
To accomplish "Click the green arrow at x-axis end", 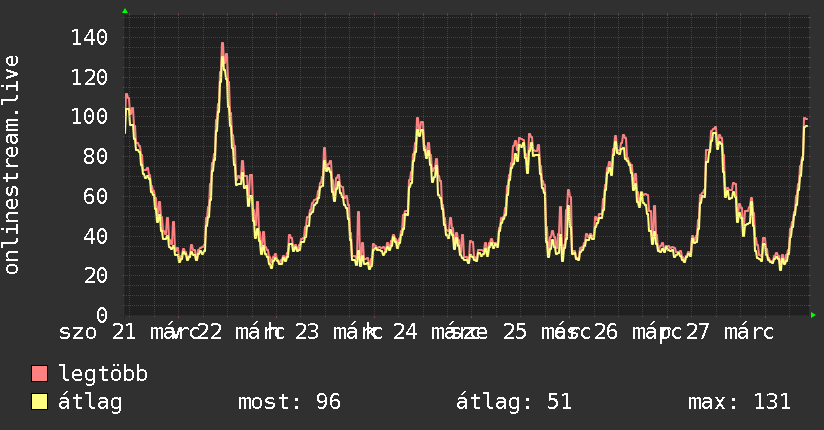I will [813, 315].
